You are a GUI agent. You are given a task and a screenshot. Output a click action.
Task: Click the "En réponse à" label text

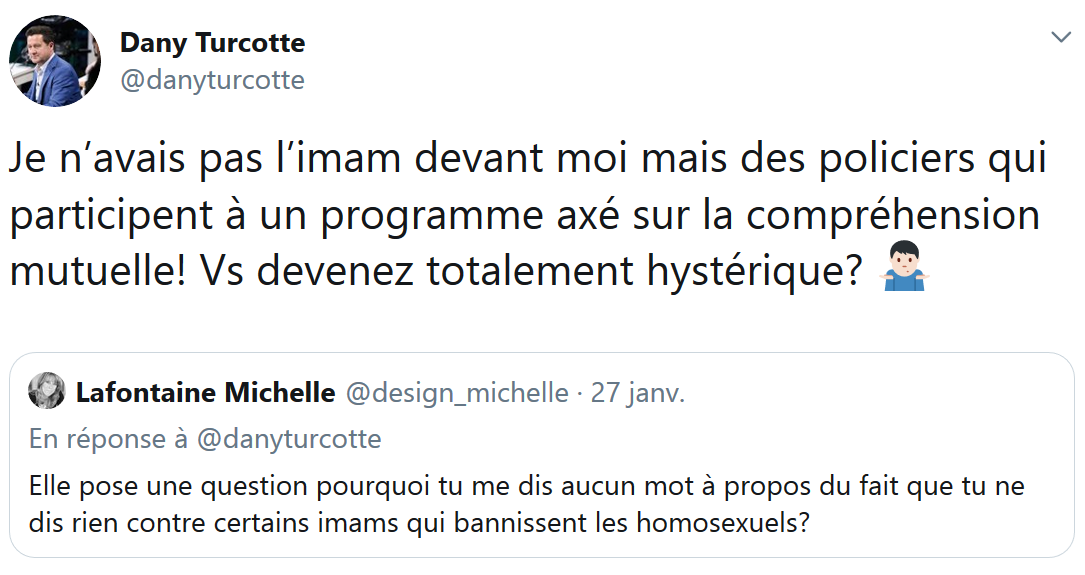[x=110, y=439]
